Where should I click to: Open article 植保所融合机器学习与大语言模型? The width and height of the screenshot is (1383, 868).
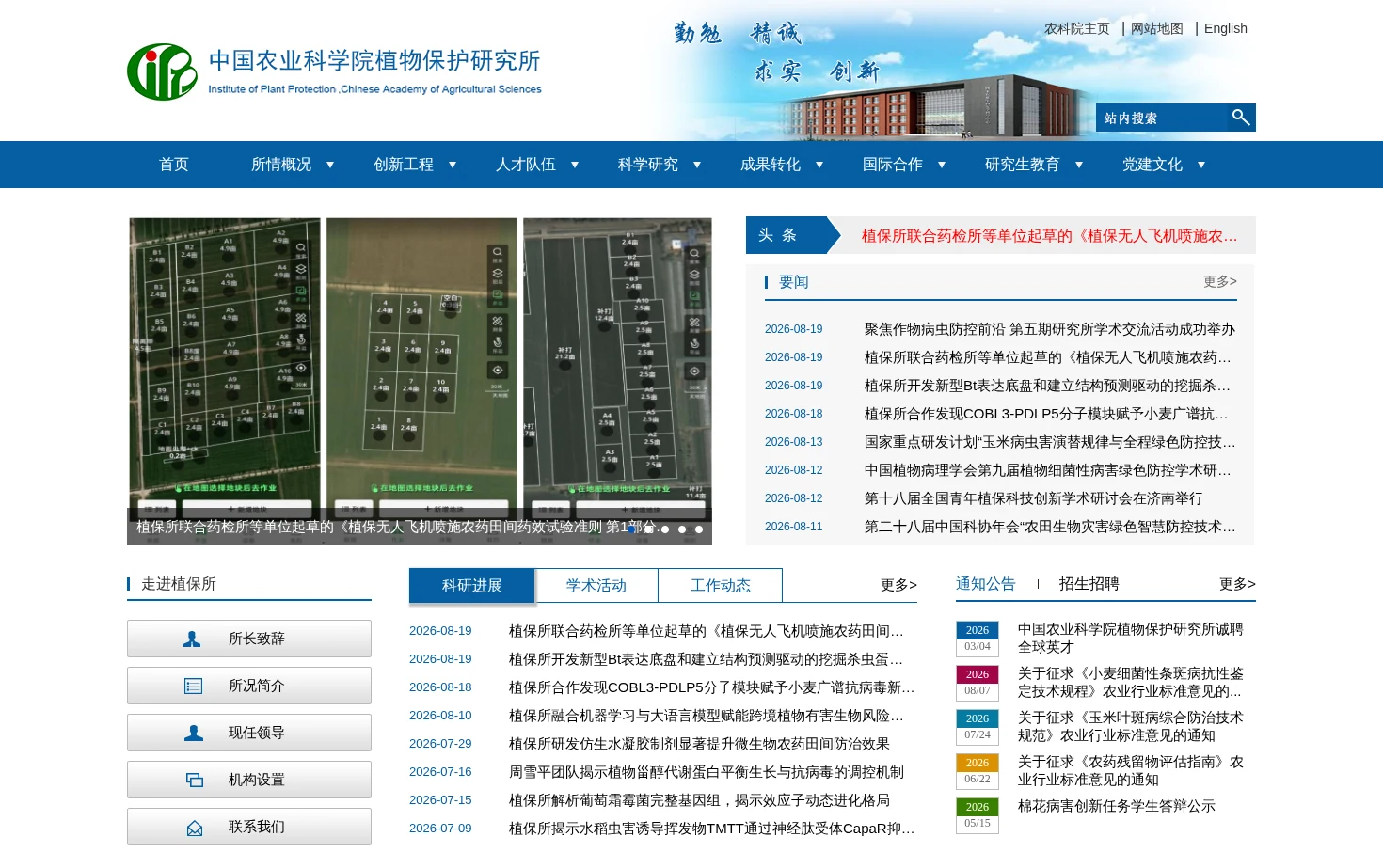point(707,716)
